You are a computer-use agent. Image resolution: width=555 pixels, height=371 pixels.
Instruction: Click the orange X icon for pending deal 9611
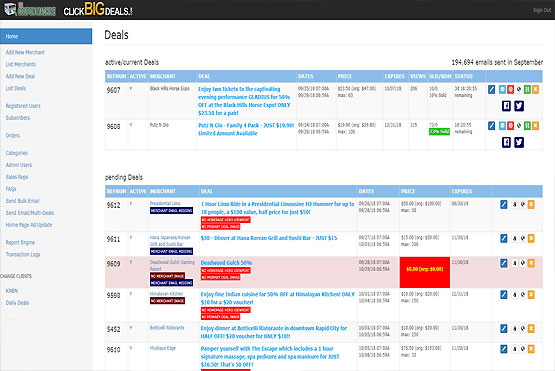[531, 239]
